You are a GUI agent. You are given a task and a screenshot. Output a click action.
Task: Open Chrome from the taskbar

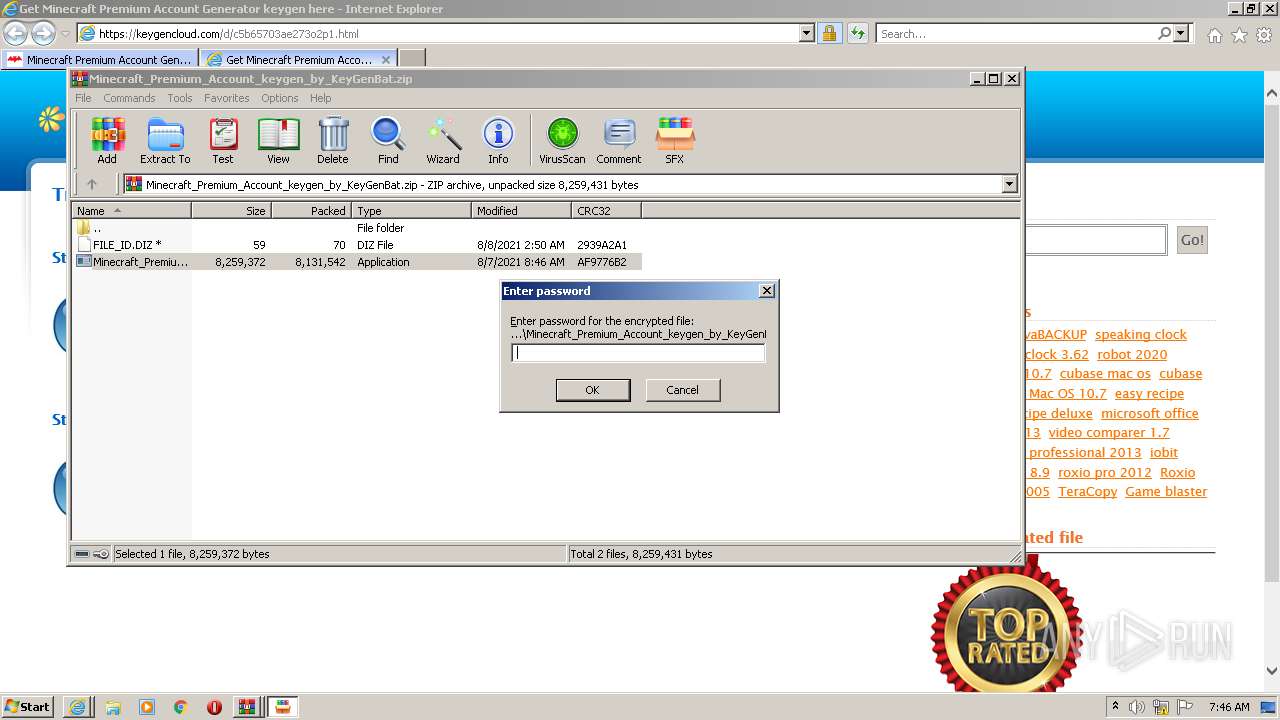[181, 707]
